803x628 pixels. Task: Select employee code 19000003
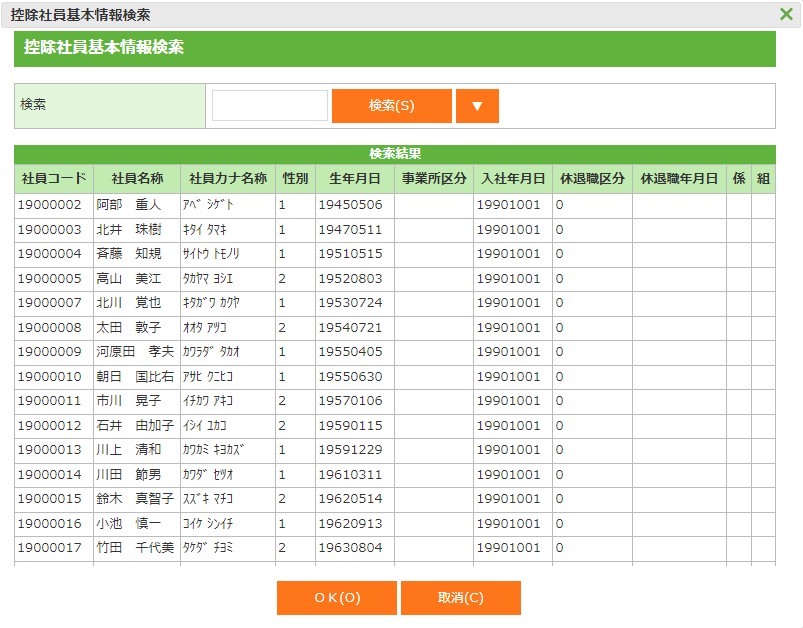click(x=50, y=229)
